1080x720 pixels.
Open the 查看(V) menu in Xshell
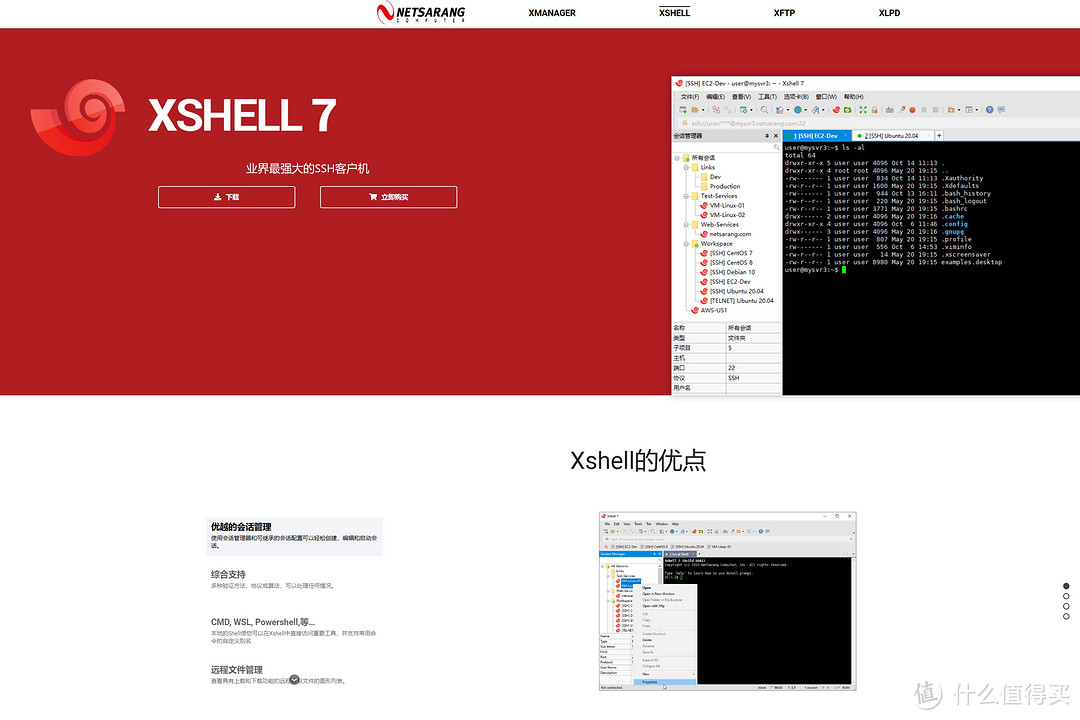741,96
